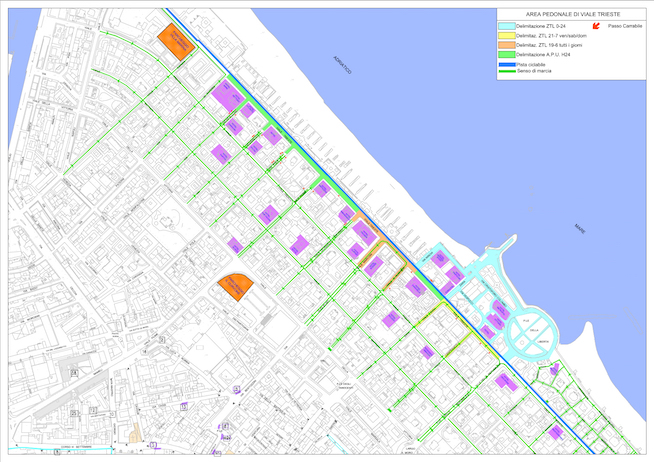Click the orange block at the map's top
The image size is (654, 462).
tap(175, 40)
